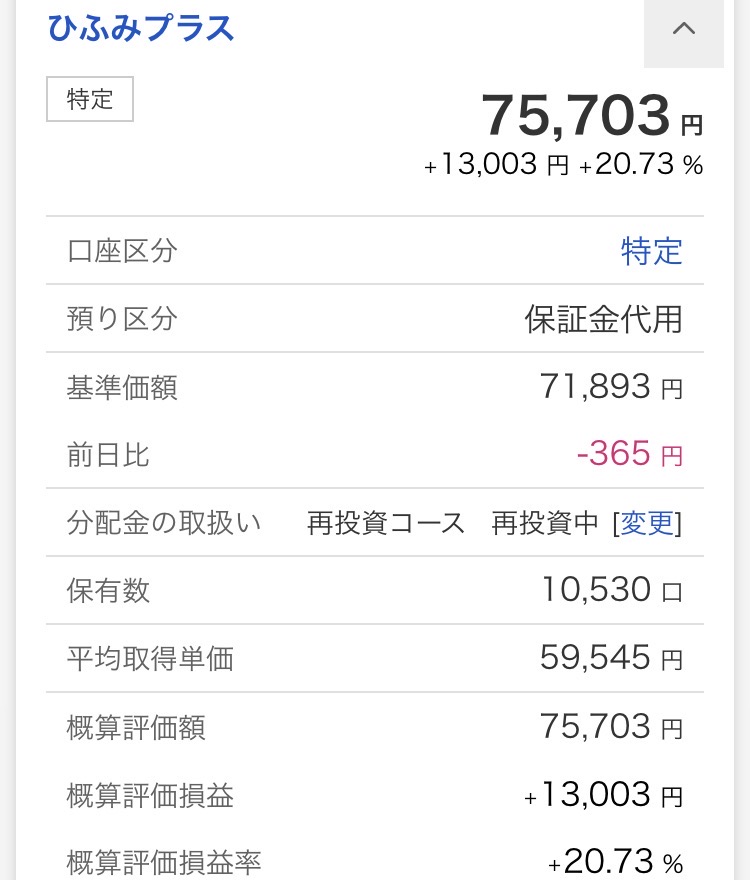Click the 基準価額 value 71,893 円
Image resolution: width=750 pixels, height=880 pixels.
click(x=611, y=387)
